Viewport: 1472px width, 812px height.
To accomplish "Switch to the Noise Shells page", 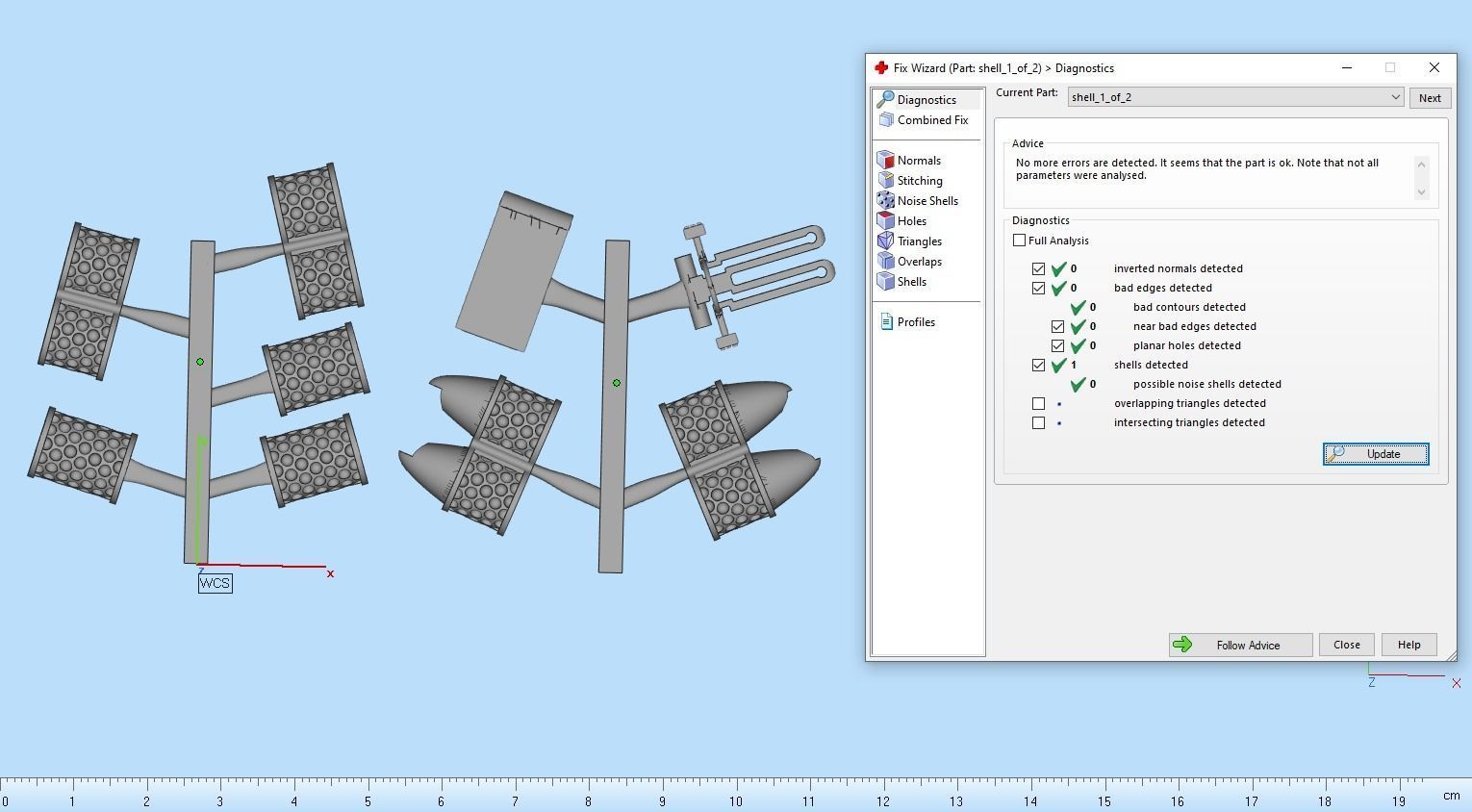I will tap(927, 201).
